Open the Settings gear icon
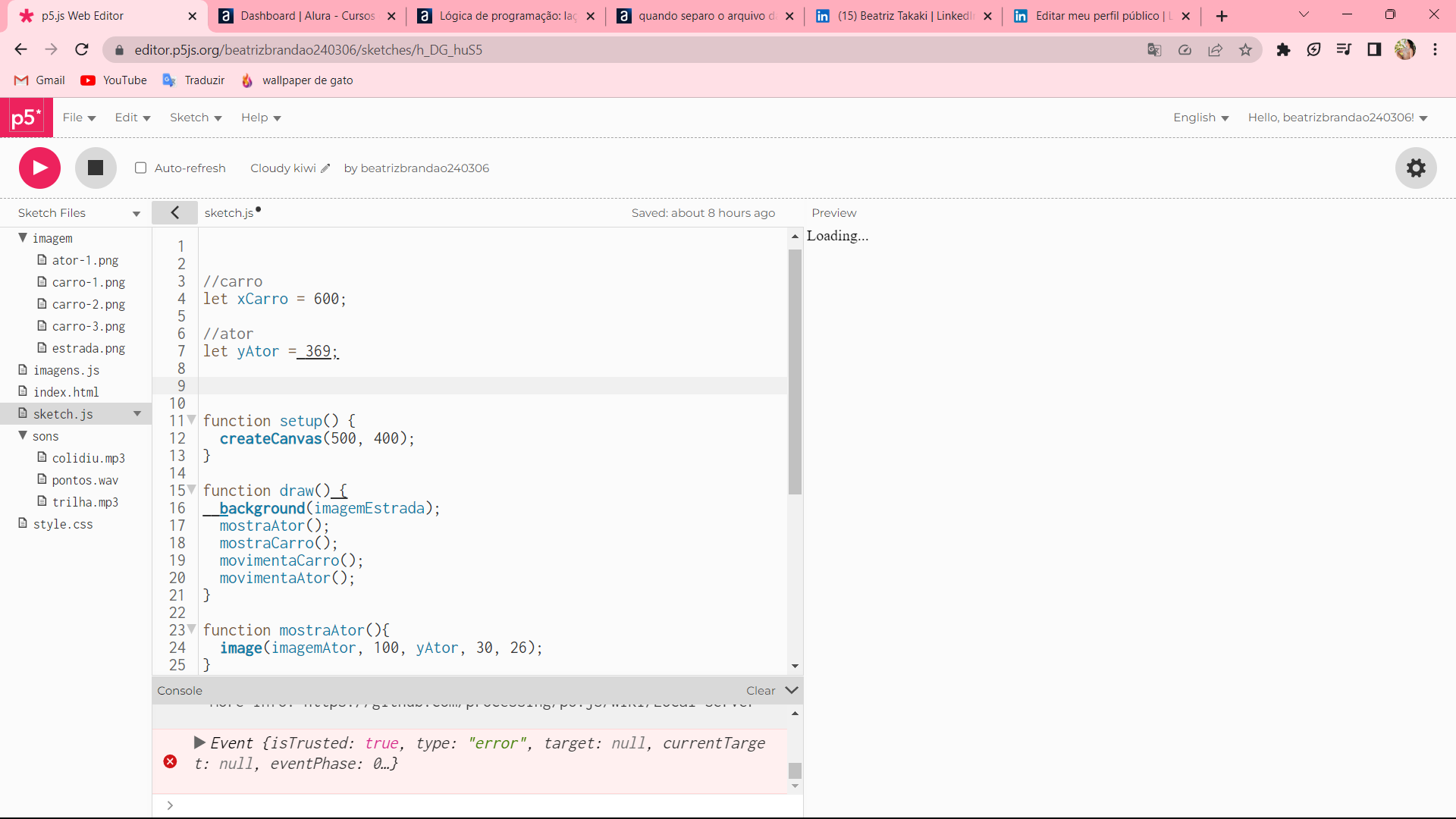This screenshot has width=1456, height=819. pyautogui.click(x=1417, y=168)
